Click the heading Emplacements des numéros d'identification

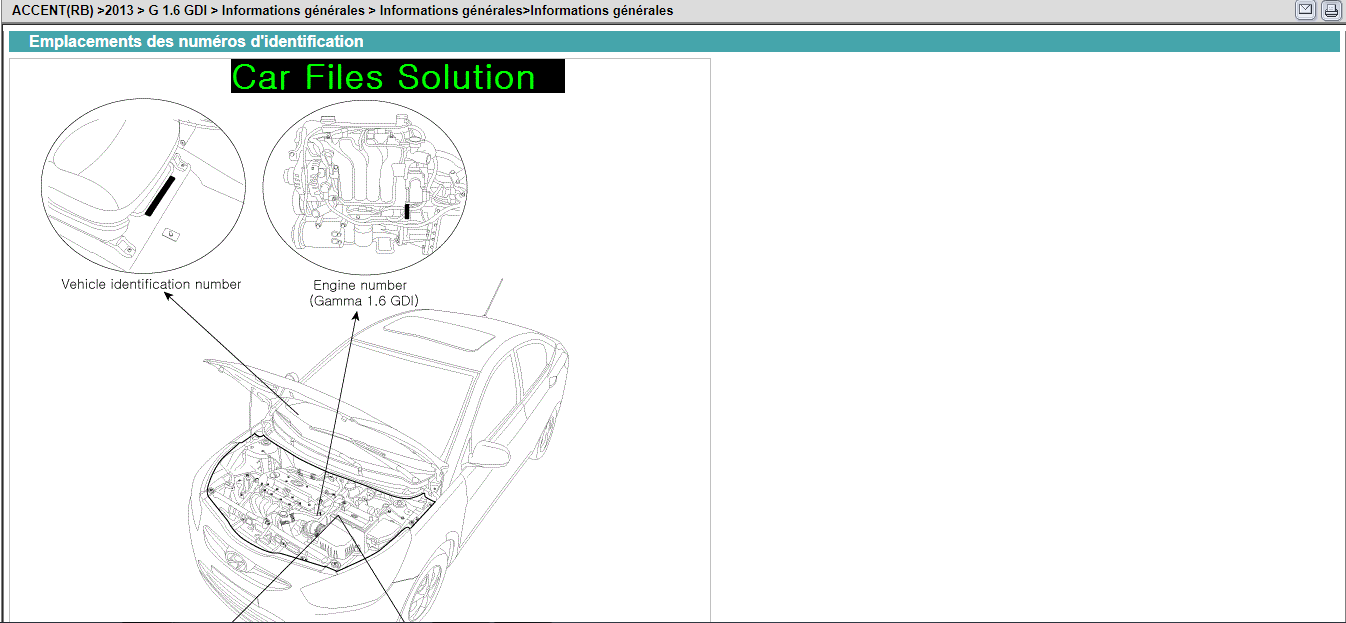(x=196, y=42)
